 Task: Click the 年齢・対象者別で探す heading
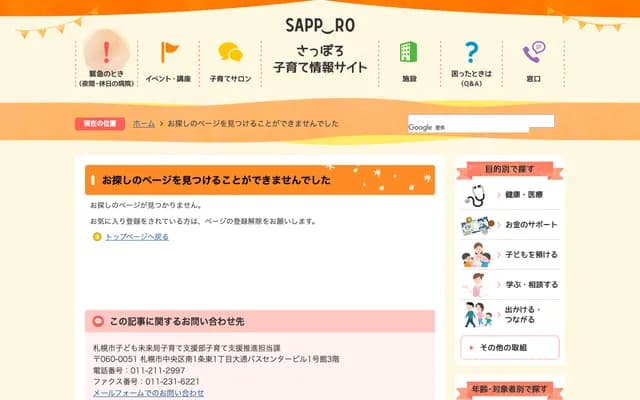click(510, 389)
